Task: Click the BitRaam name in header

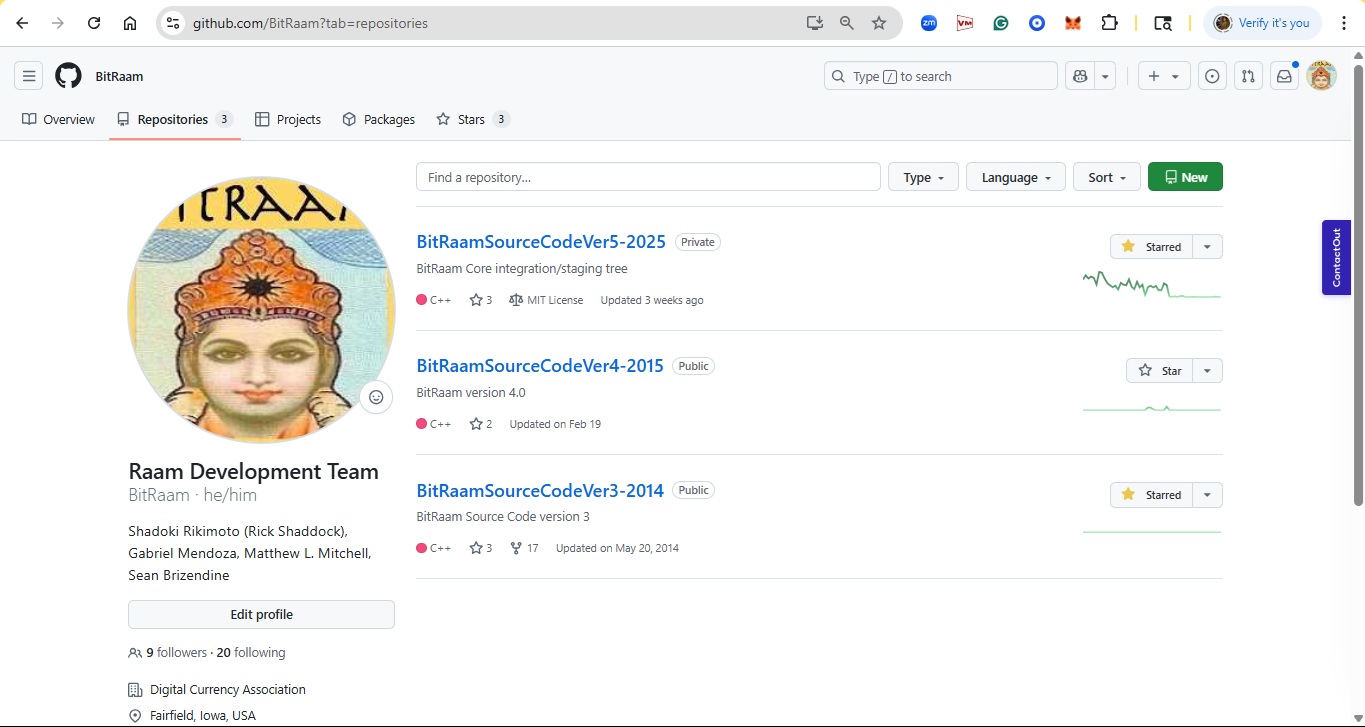Action: coord(119,76)
